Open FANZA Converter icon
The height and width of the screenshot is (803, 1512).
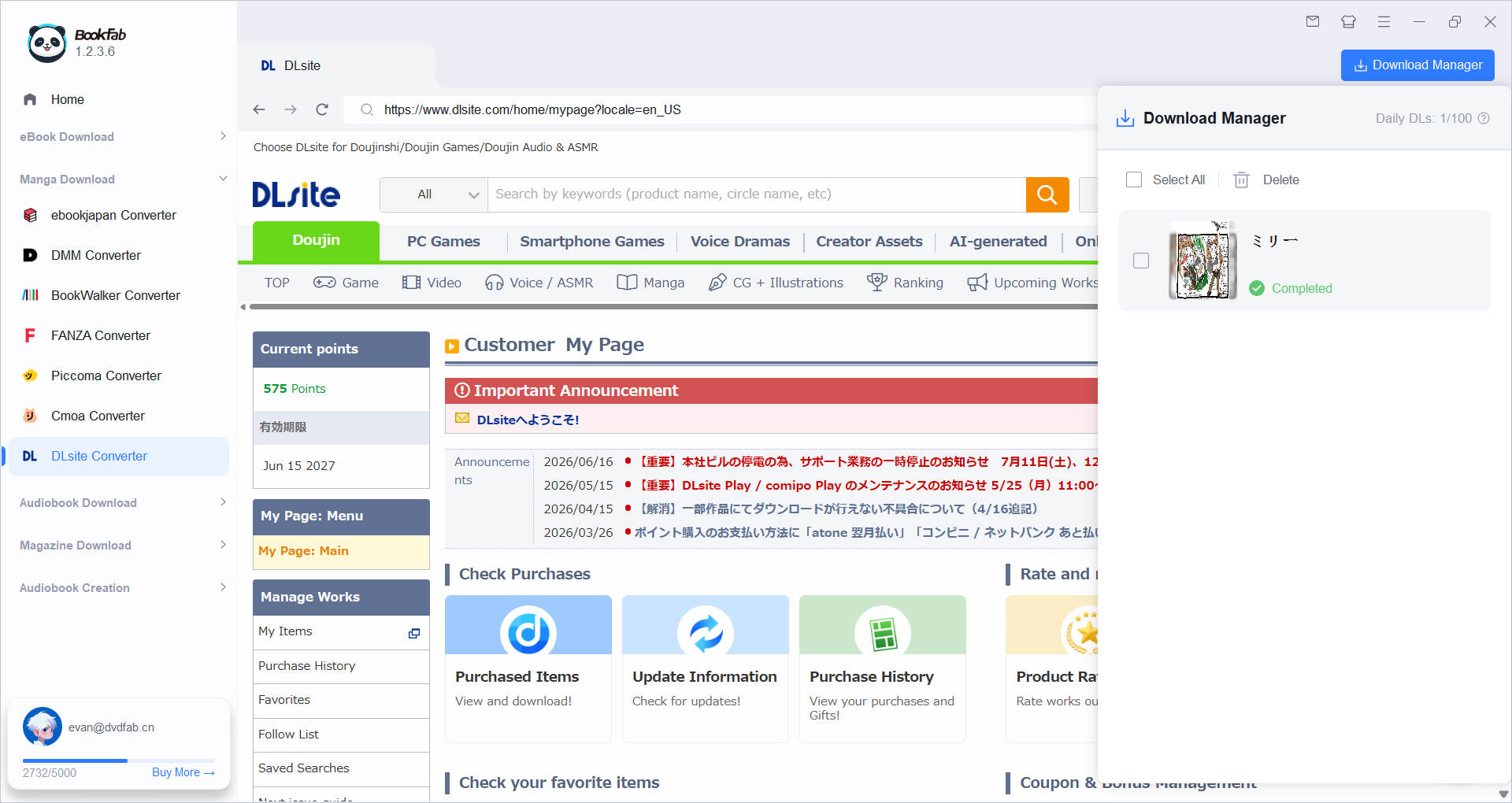pos(30,335)
